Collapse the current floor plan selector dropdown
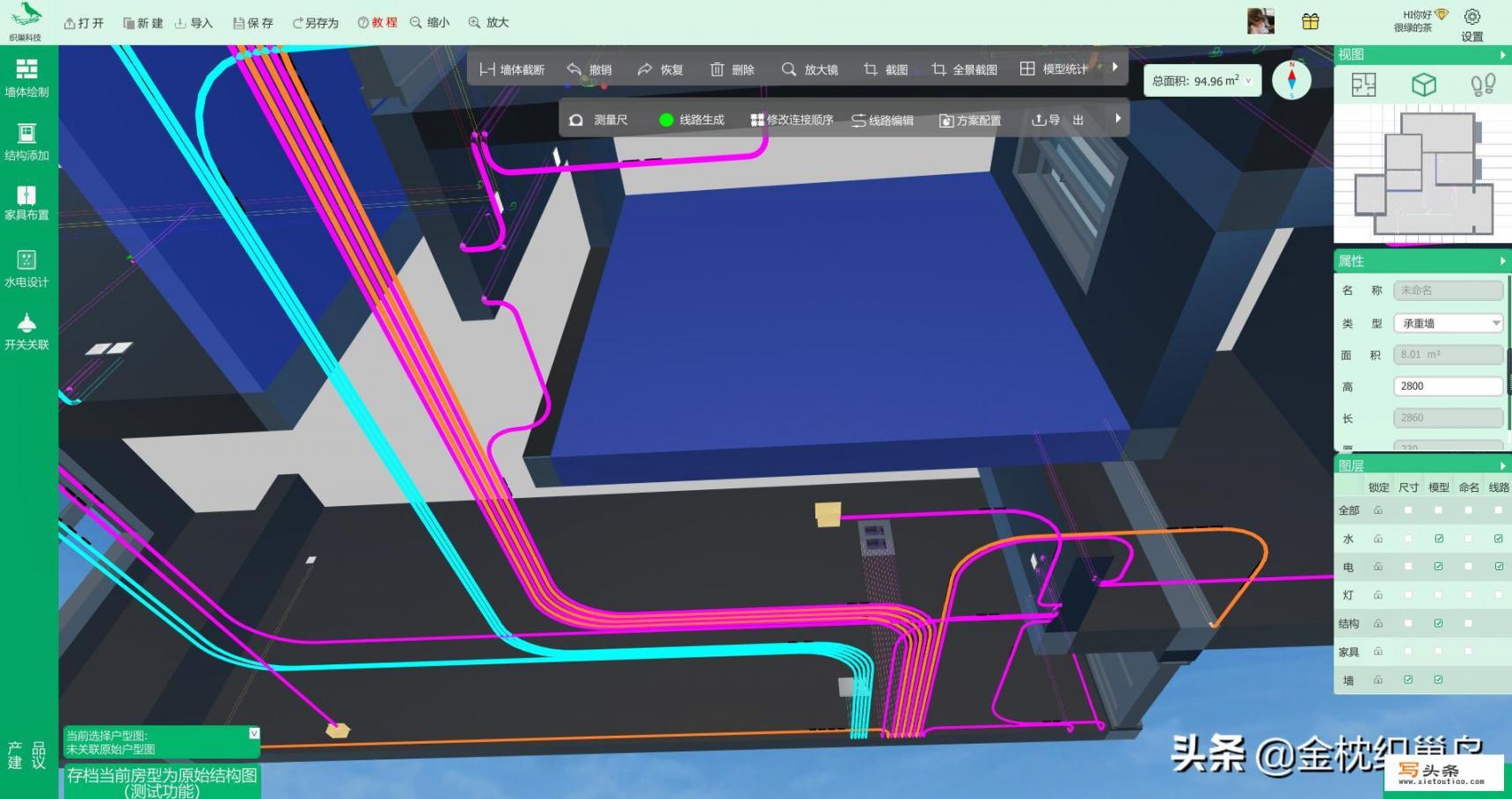Screen dimensions: 1512x799 (x=254, y=733)
